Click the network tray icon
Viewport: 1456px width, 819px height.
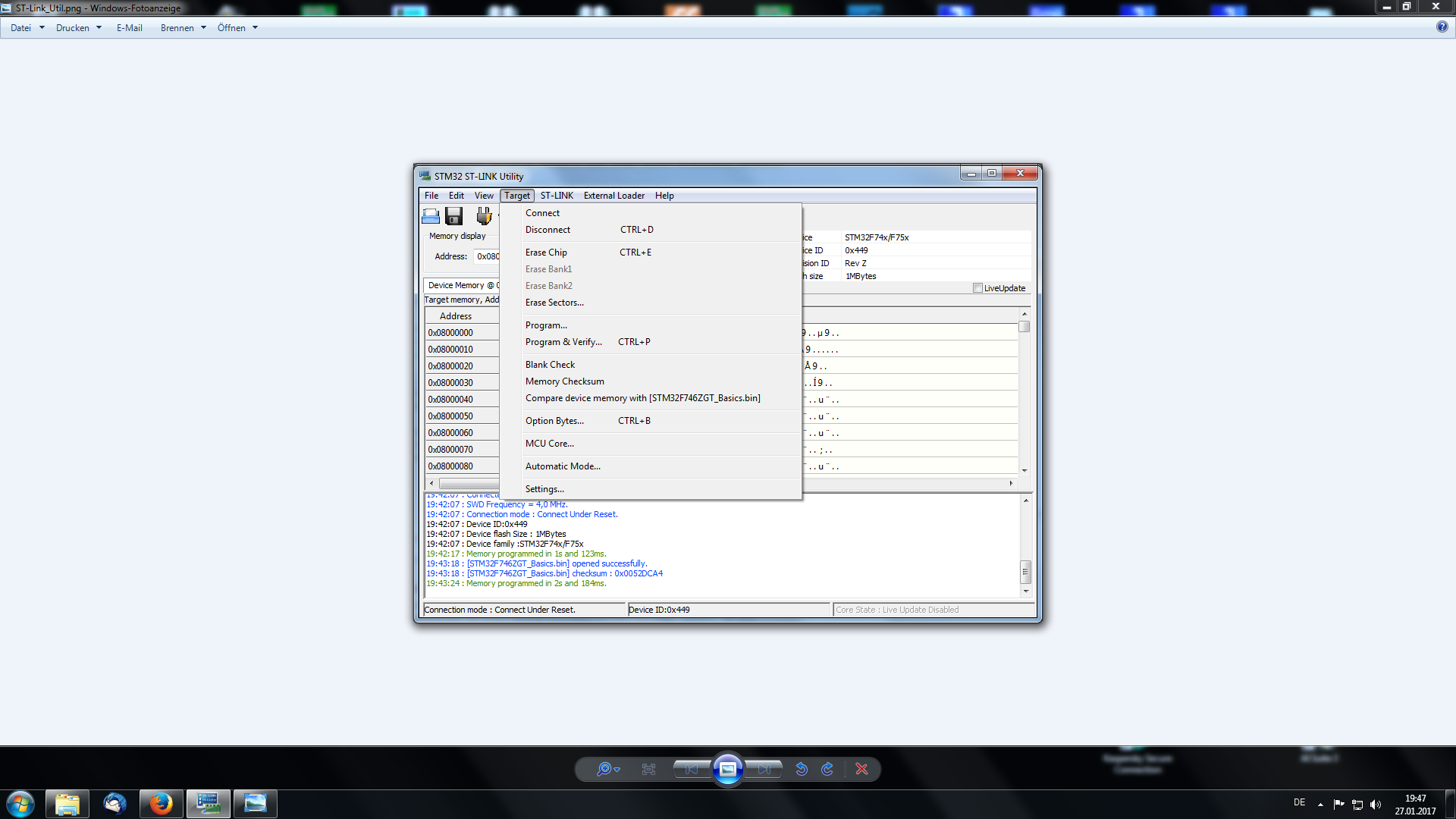[1357, 805]
